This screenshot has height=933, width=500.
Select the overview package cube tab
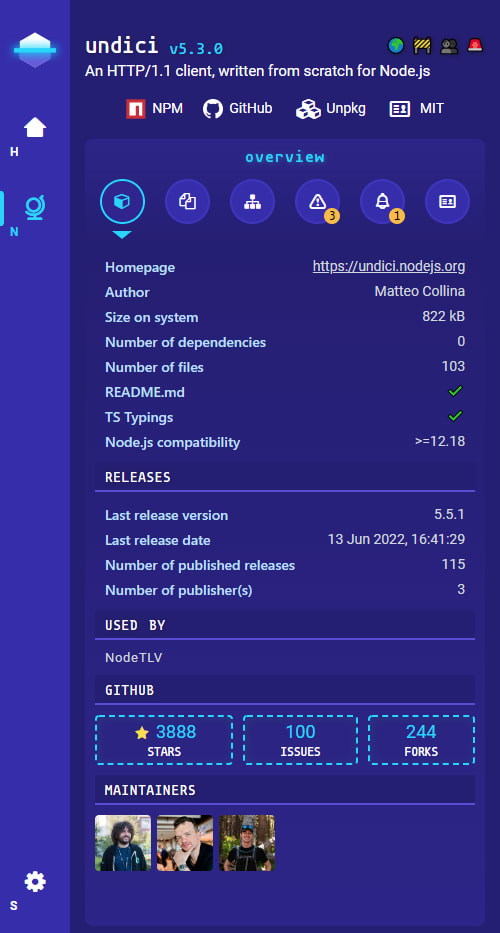click(x=122, y=202)
